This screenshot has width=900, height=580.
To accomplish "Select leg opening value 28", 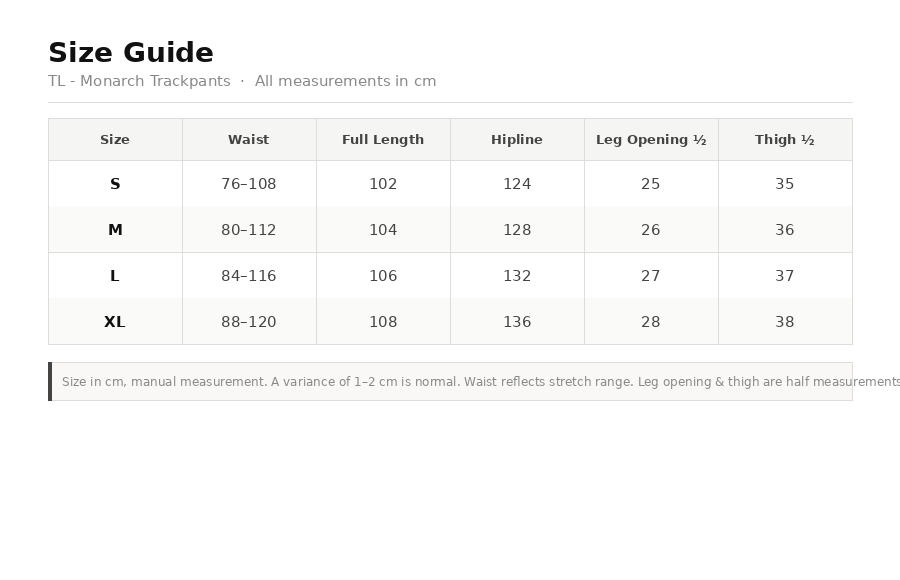I will [650, 322].
